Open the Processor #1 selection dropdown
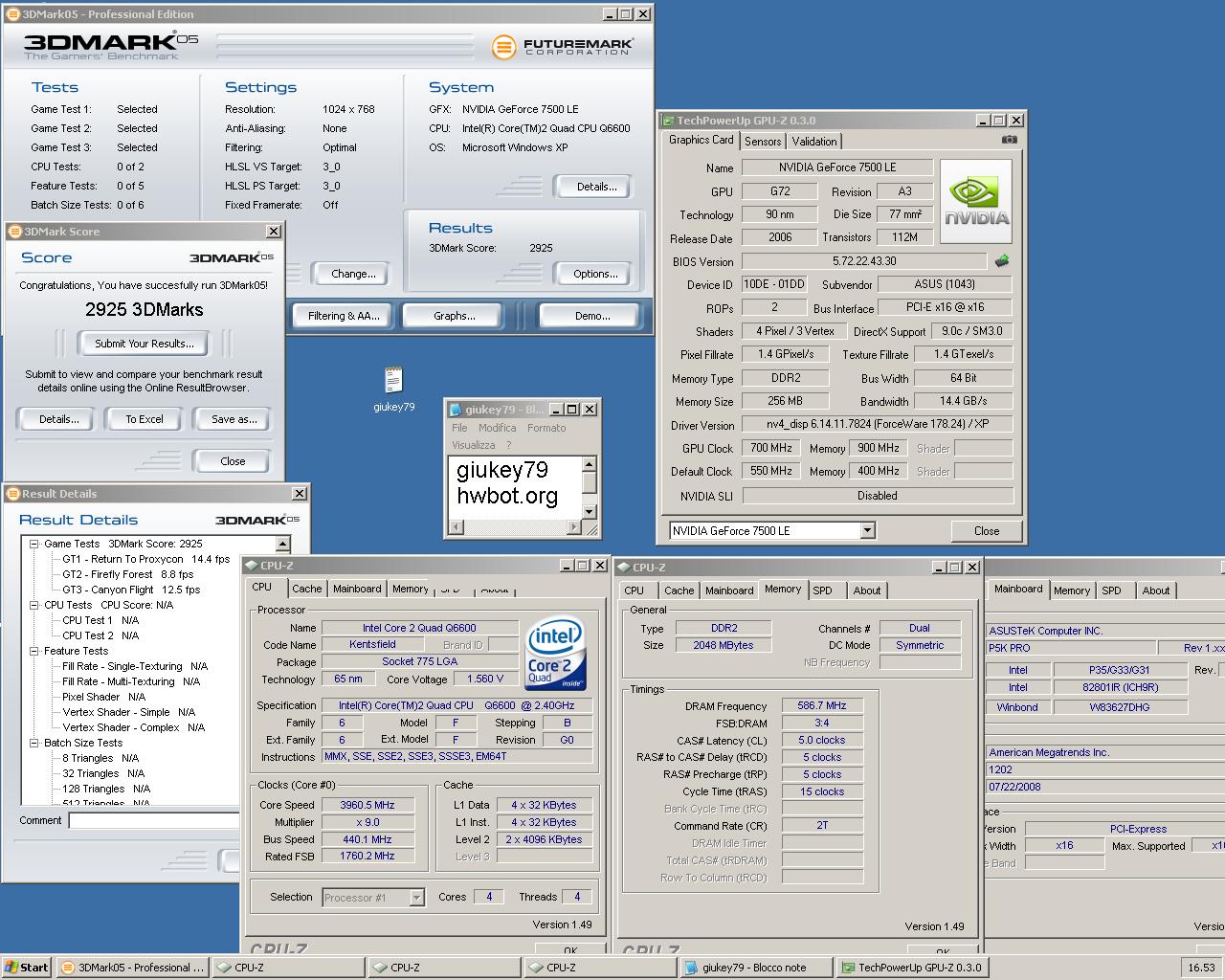The height and width of the screenshot is (980, 1225). coord(416,897)
